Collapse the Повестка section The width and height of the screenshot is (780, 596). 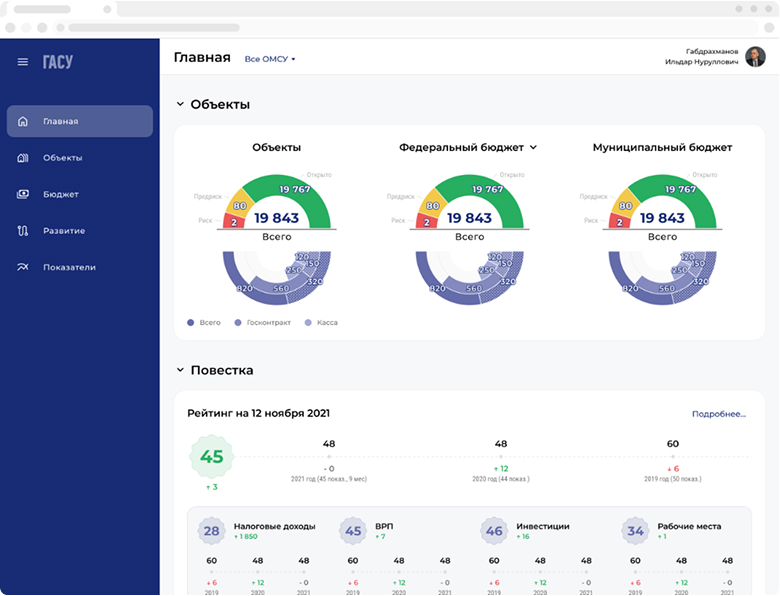click(180, 370)
